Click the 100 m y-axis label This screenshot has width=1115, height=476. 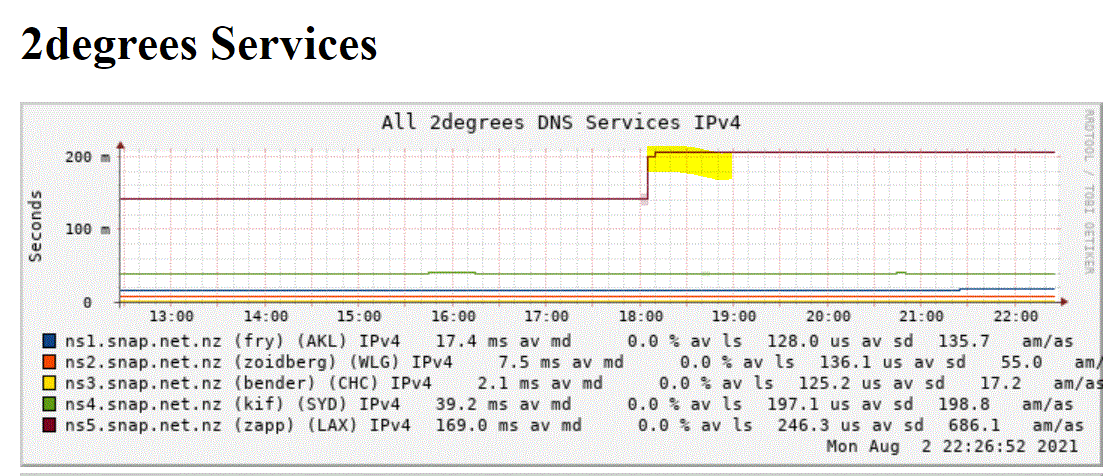(x=89, y=229)
